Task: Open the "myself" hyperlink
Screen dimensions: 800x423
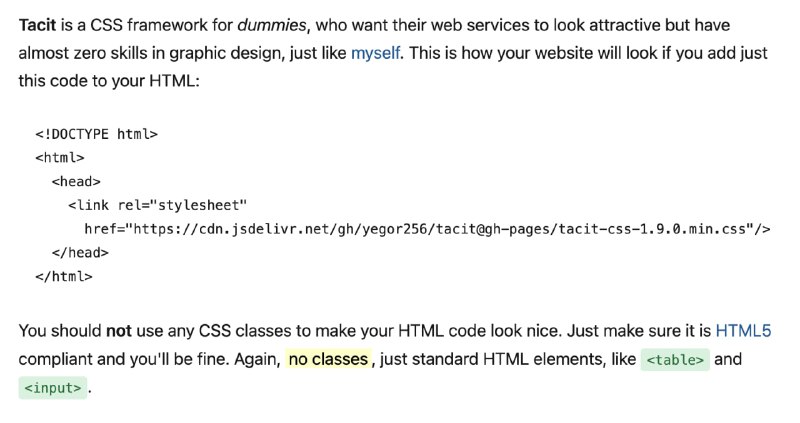Action: 375,53
